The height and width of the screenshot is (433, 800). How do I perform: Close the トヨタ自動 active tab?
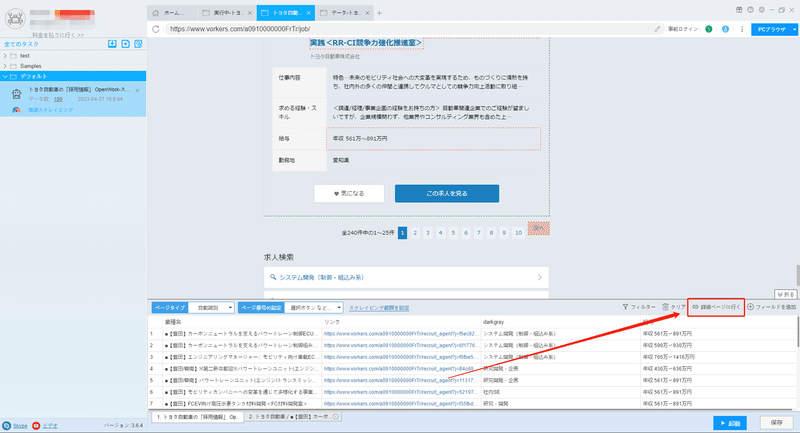coord(309,13)
